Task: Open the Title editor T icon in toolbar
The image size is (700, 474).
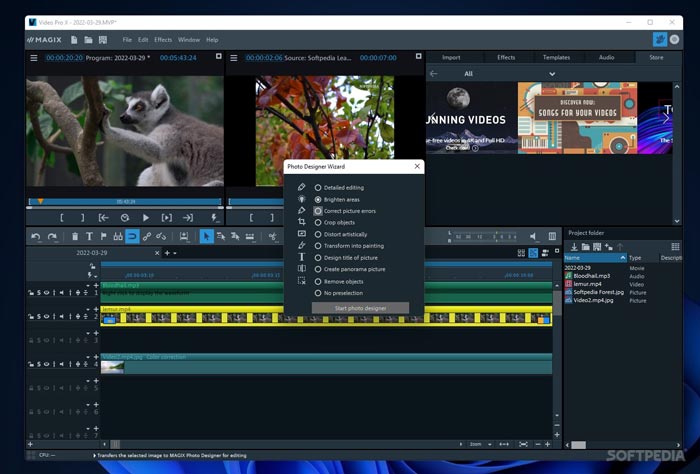Action: point(89,237)
